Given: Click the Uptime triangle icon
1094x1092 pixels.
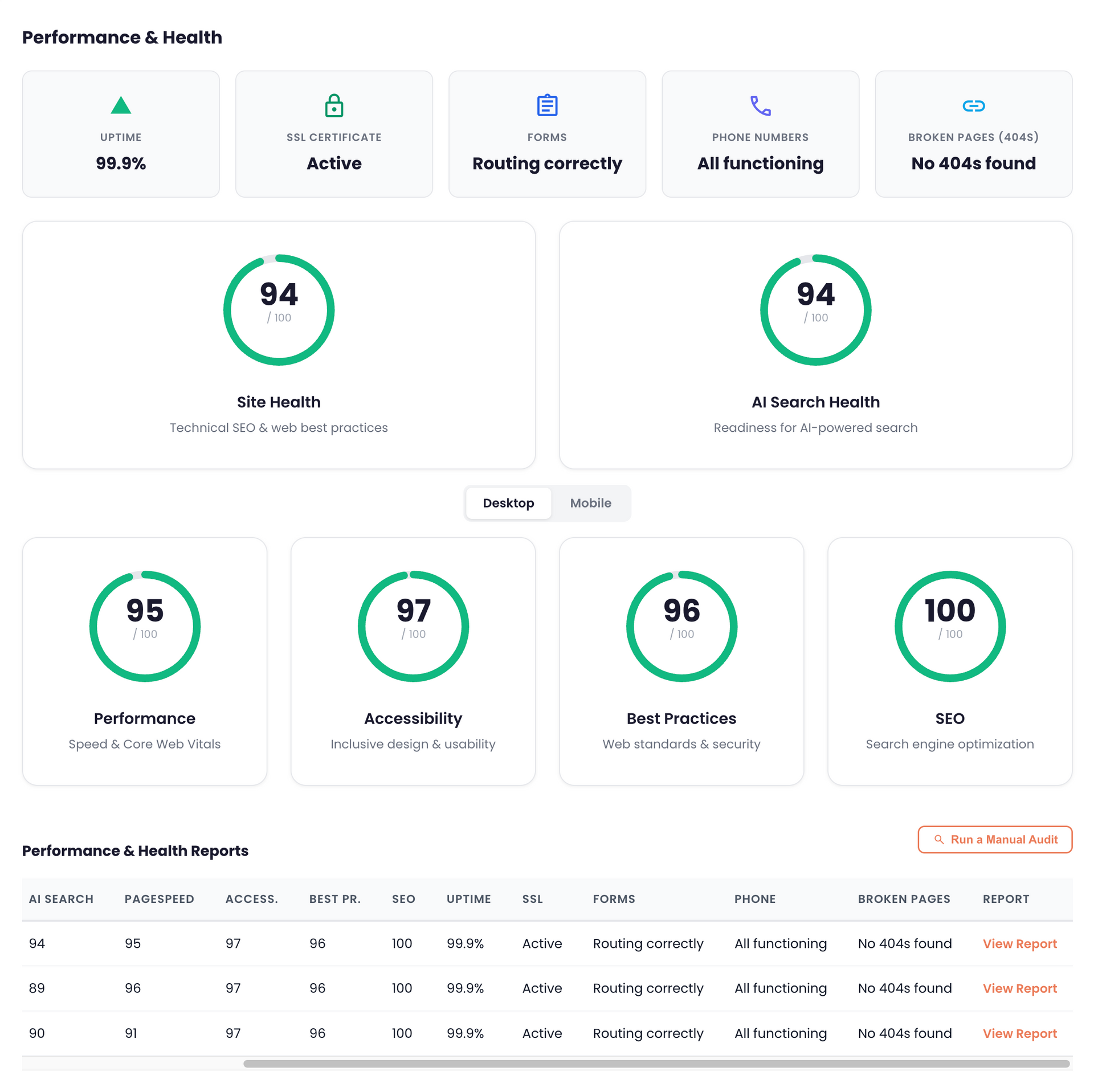Looking at the screenshot, I should [x=120, y=105].
